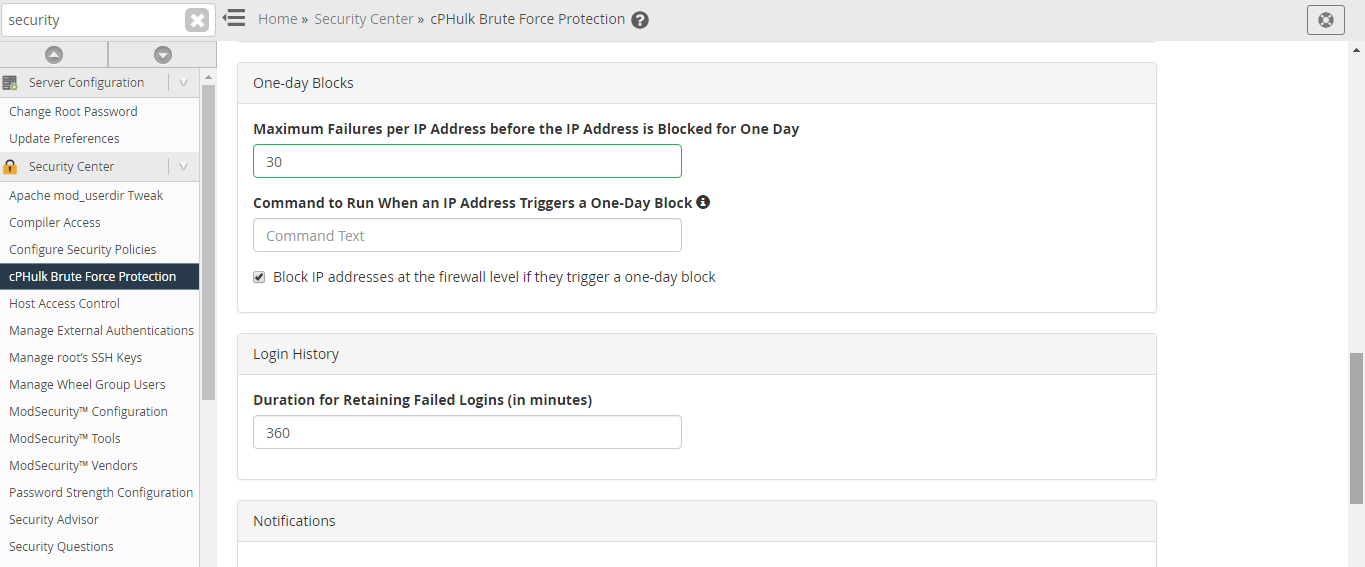Click the main page vertical scrollbar thumb

click(x=1356, y=428)
